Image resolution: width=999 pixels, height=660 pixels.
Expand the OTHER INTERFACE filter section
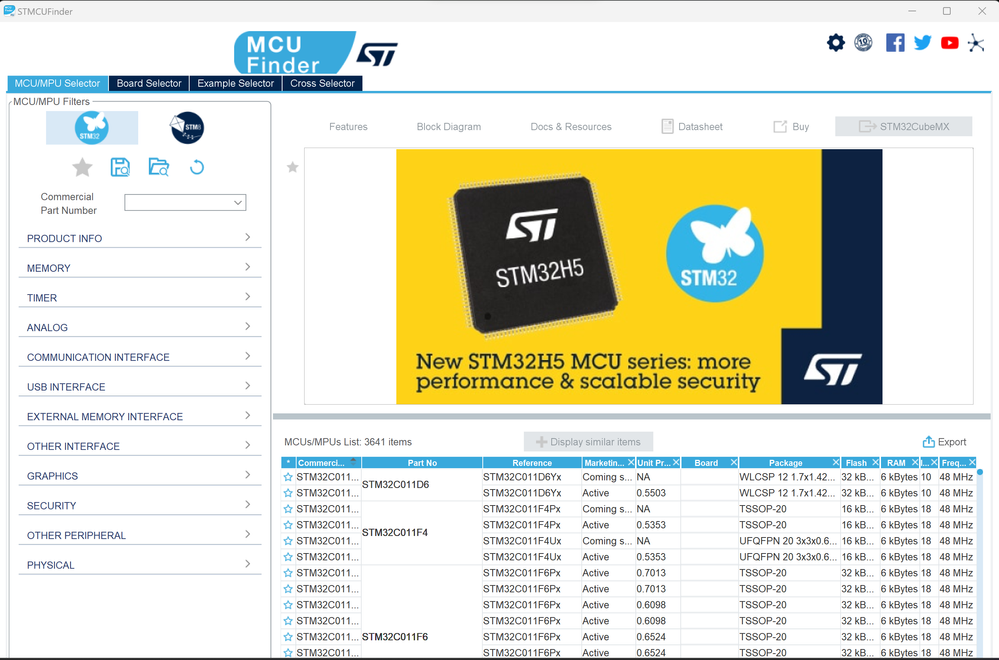tap(140, 447)
